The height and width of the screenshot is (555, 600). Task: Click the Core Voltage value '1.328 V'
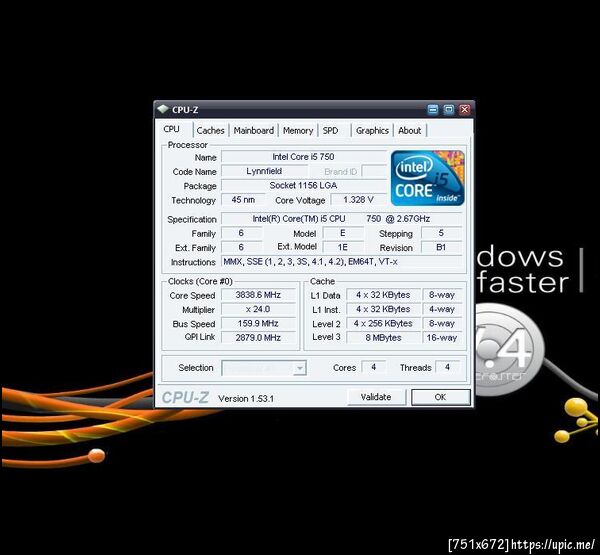[359, 200]
